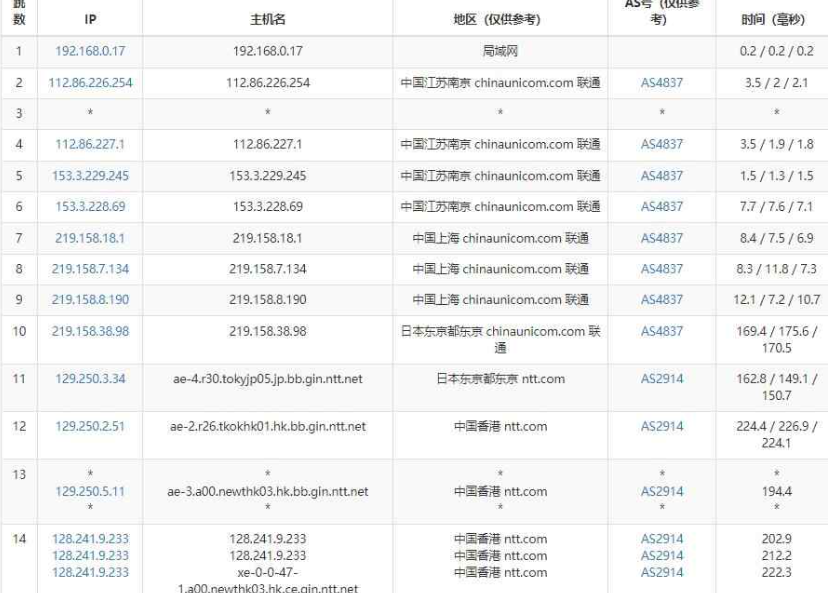Open IP 129.250.5.11 in hop 13
Screen dimensions: 828x593
point(90,491)
